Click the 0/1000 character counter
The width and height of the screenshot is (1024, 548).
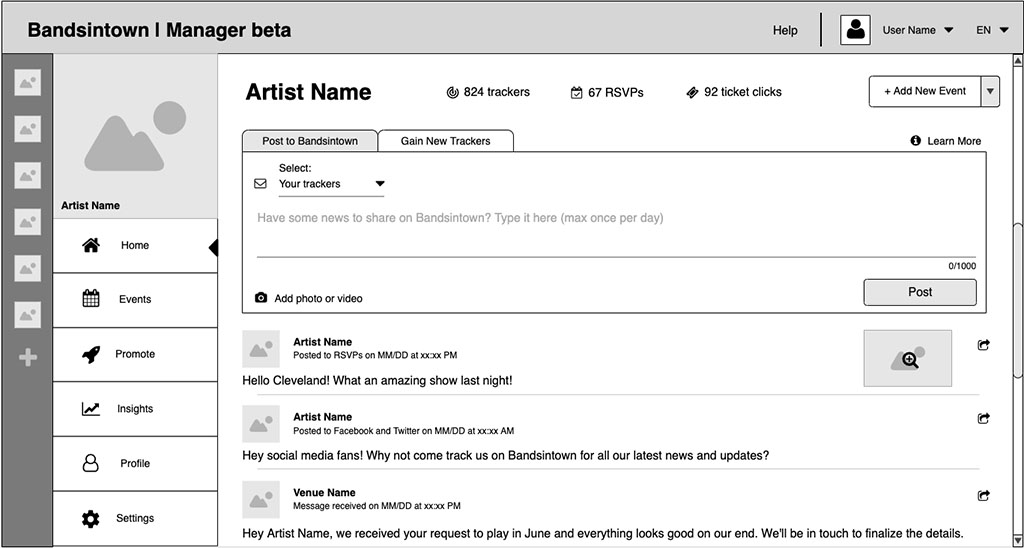coord(962,266)
